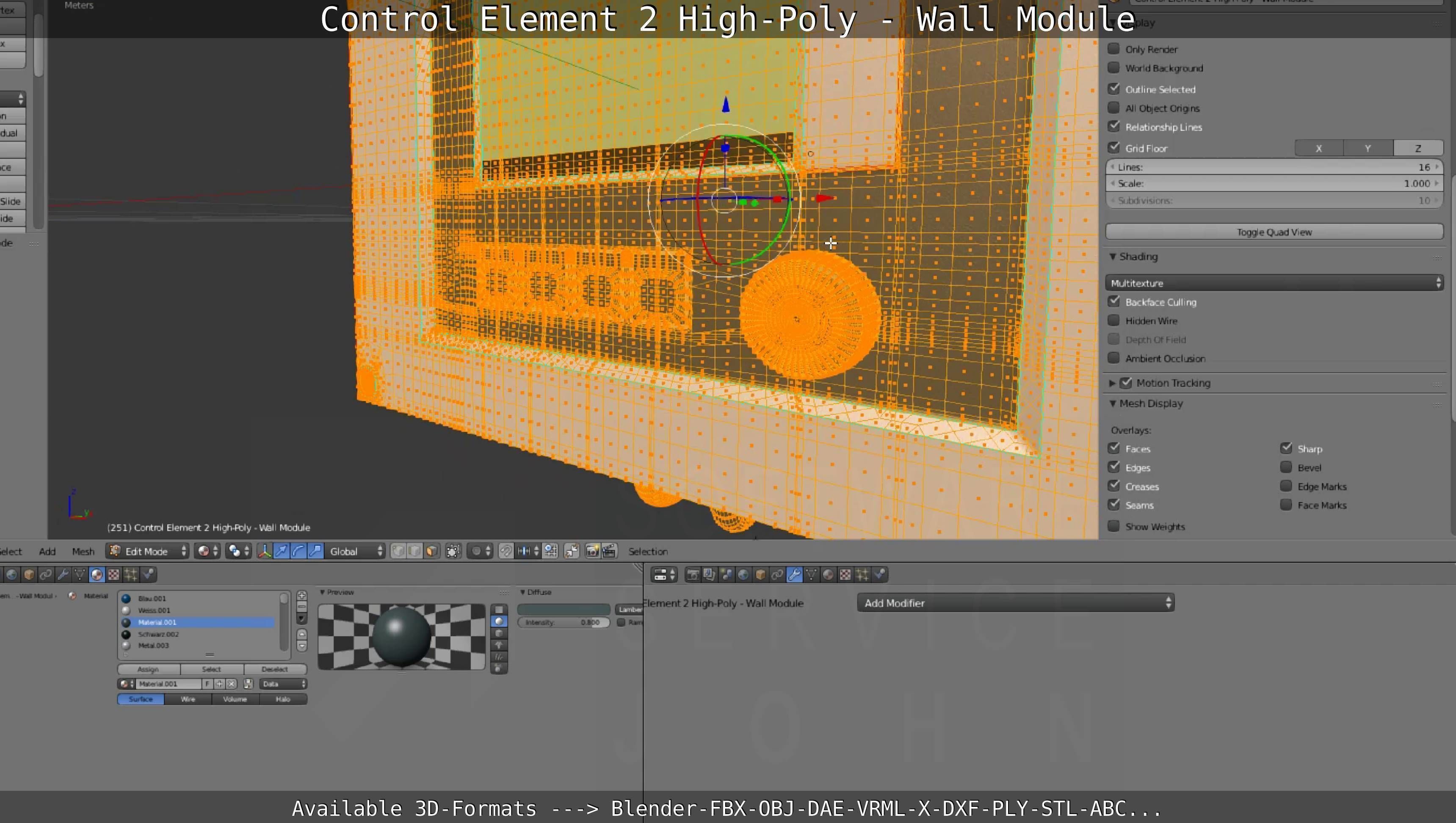
Task: Select the Schwarz.002 material slot
Action: click(x=198, y=634)
